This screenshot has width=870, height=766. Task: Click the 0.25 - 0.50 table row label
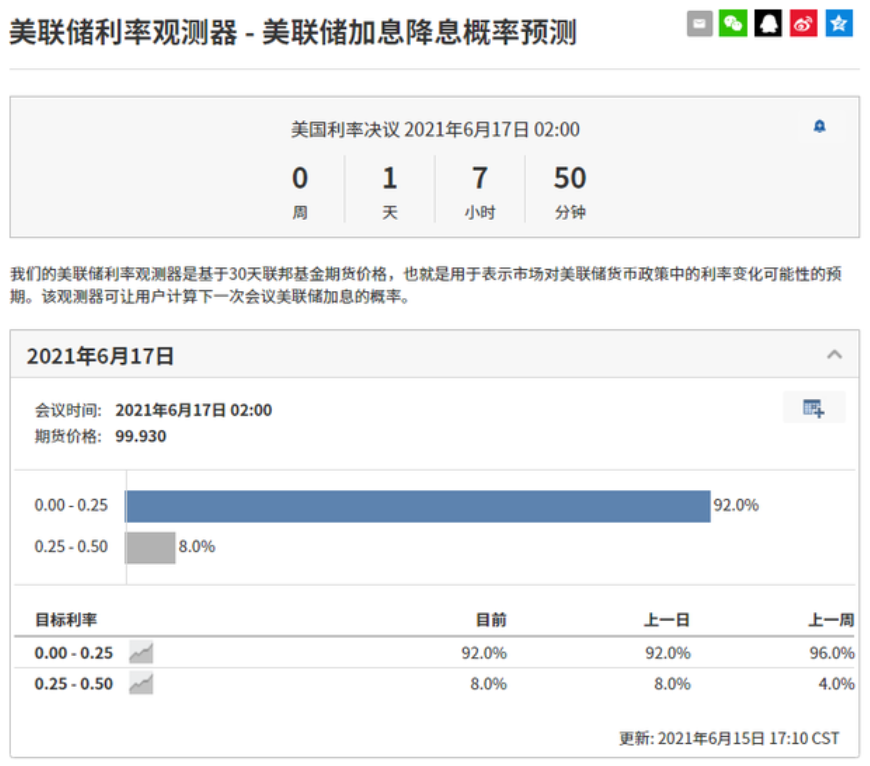(x=73, y=683)
